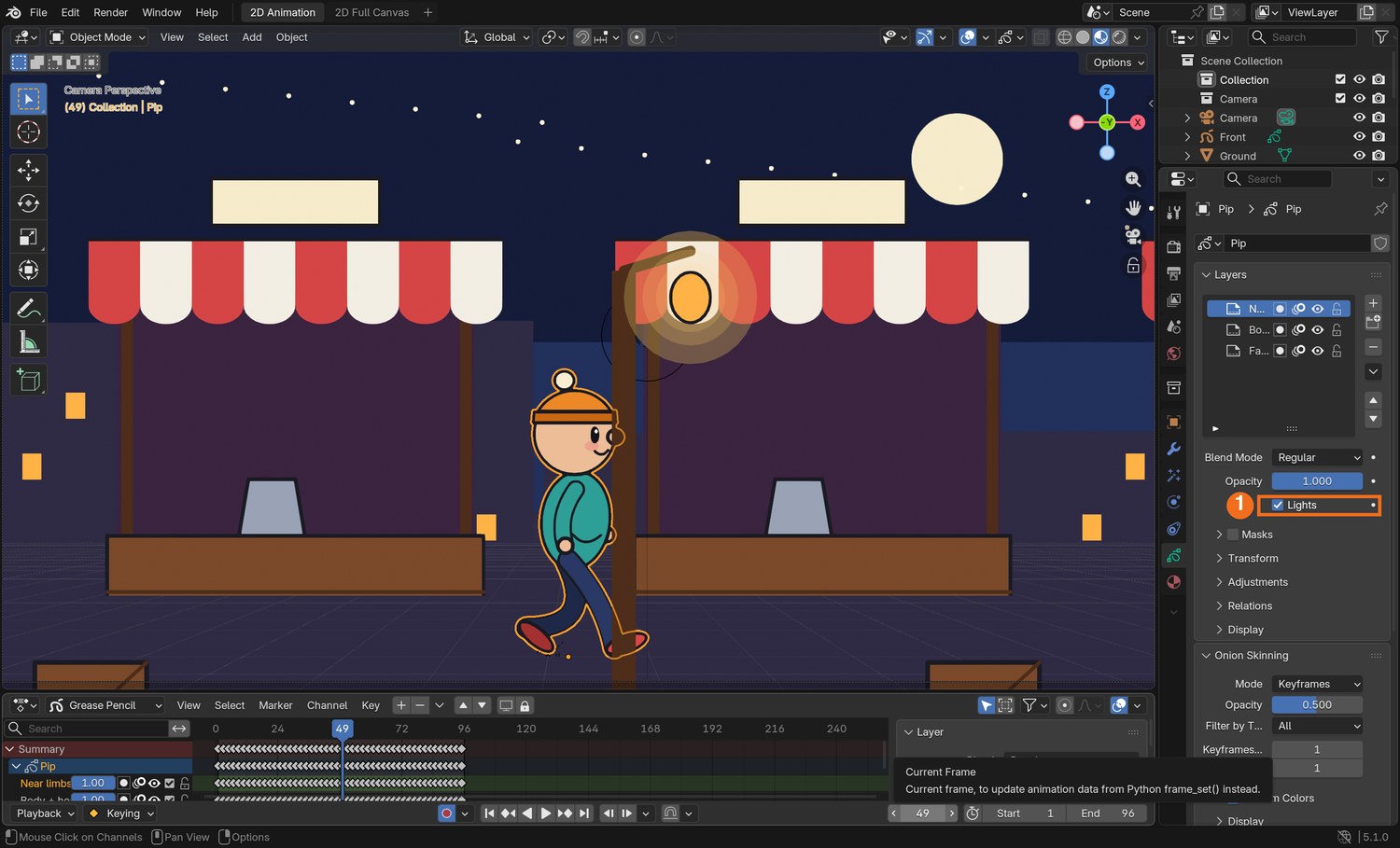This screenshot has height=848, width=1400.
Task: Uncheck the Collection exclude checkbox
Action: coord(1340,79)
